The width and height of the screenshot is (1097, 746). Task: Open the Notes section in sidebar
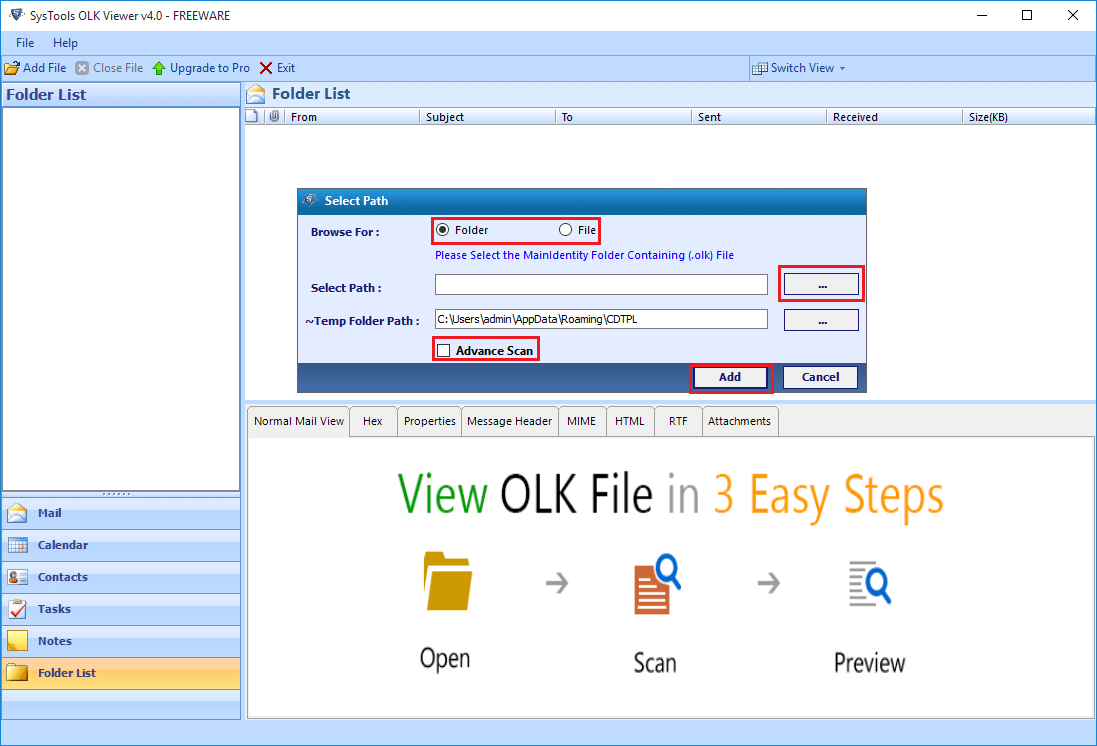[x=121, y=641]
